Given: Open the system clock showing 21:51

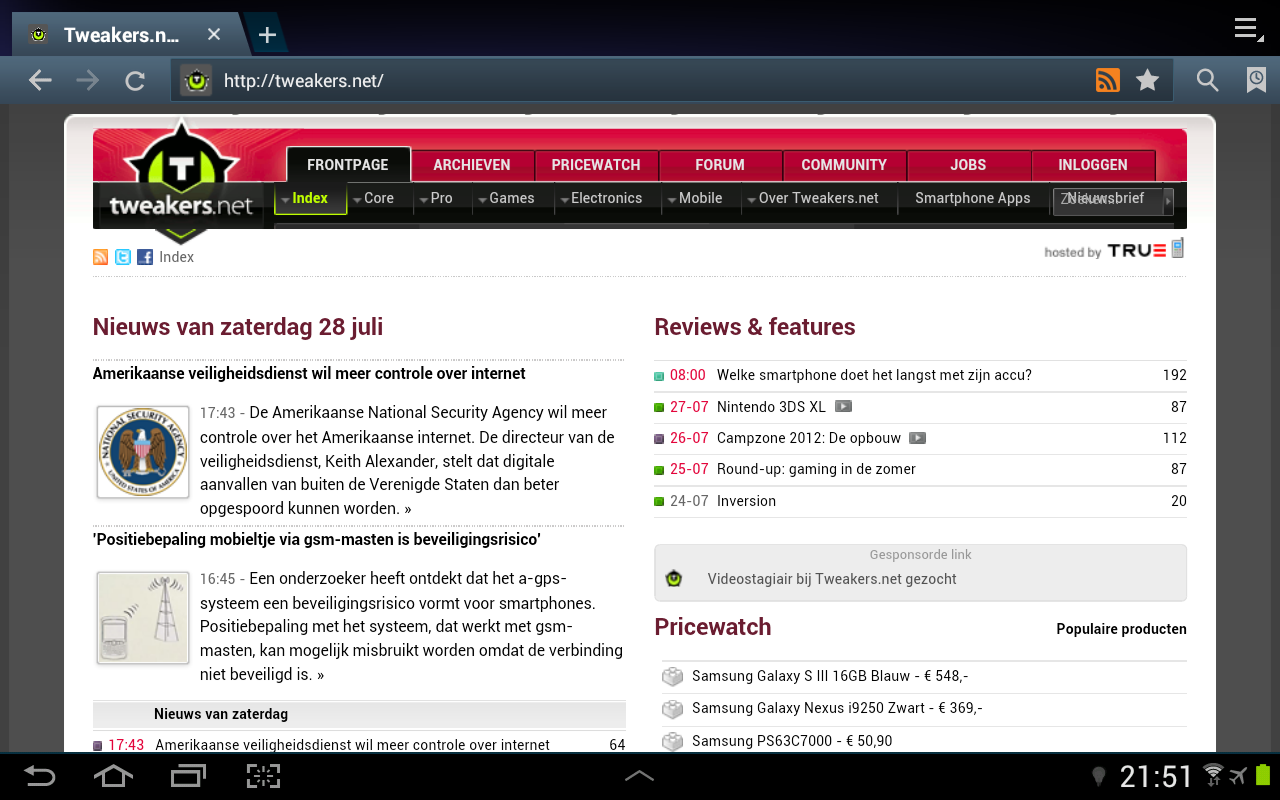Looking at the screenshot, I should (x=1156, y=777).
